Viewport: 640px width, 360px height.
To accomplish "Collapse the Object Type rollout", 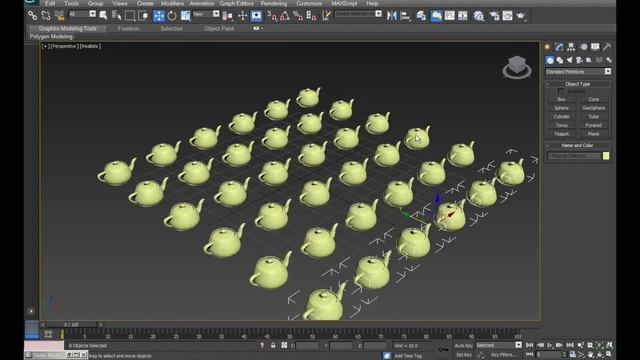I will [578, 84].
